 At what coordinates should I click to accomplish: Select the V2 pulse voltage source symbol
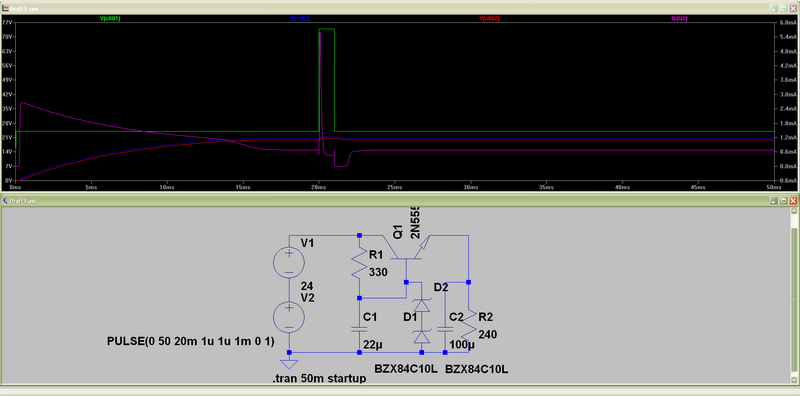tap(289, 317)
